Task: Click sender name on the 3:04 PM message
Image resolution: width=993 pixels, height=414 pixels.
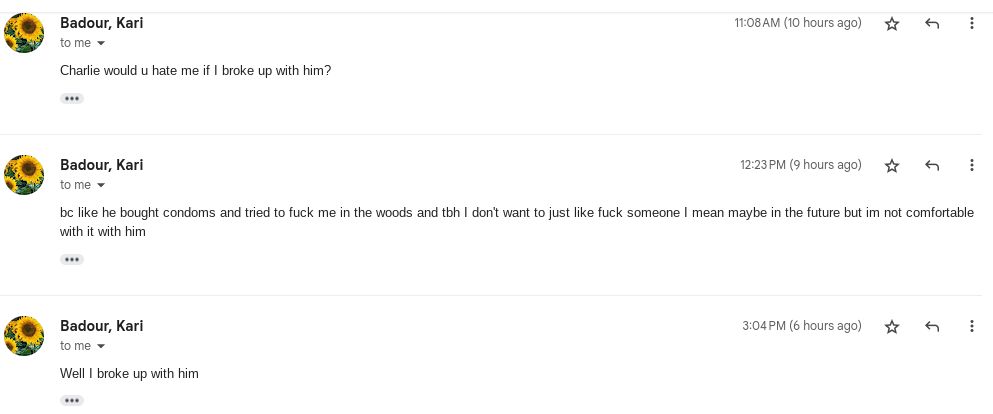Action: tap(101, 326)
